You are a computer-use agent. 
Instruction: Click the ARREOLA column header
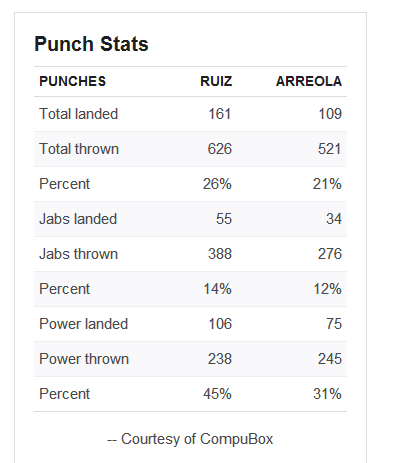coord(309,81)
